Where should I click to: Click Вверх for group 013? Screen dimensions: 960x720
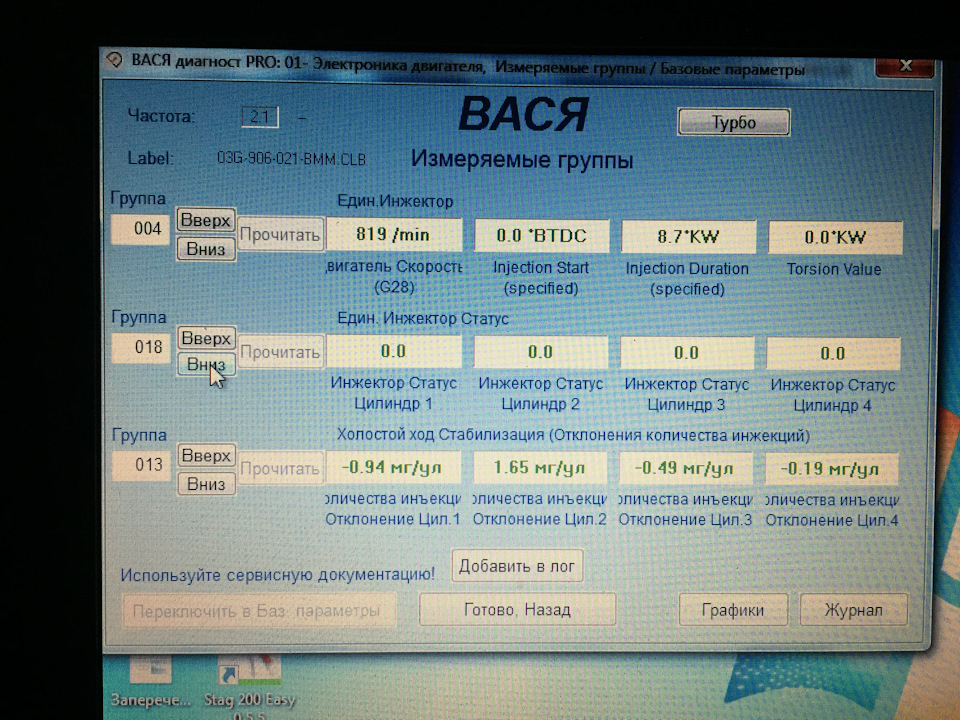coord(206,456)
